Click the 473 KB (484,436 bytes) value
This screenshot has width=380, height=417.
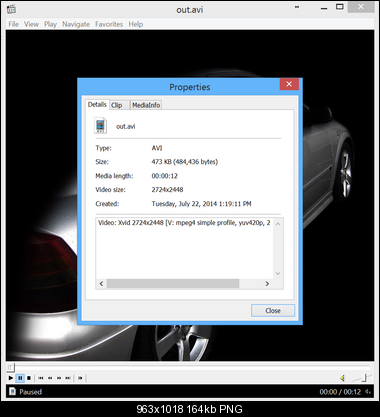[x=185, y=162]
